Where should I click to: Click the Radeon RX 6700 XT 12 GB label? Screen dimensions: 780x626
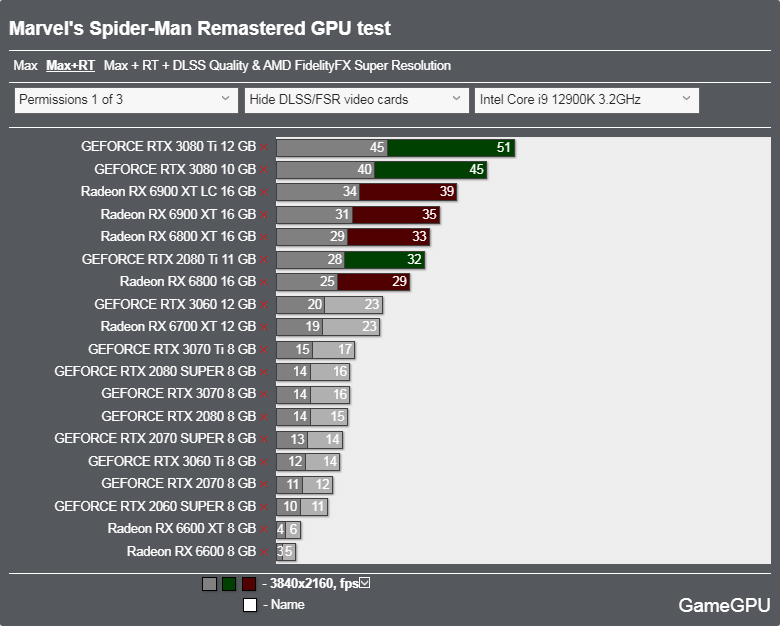[178, 326]
